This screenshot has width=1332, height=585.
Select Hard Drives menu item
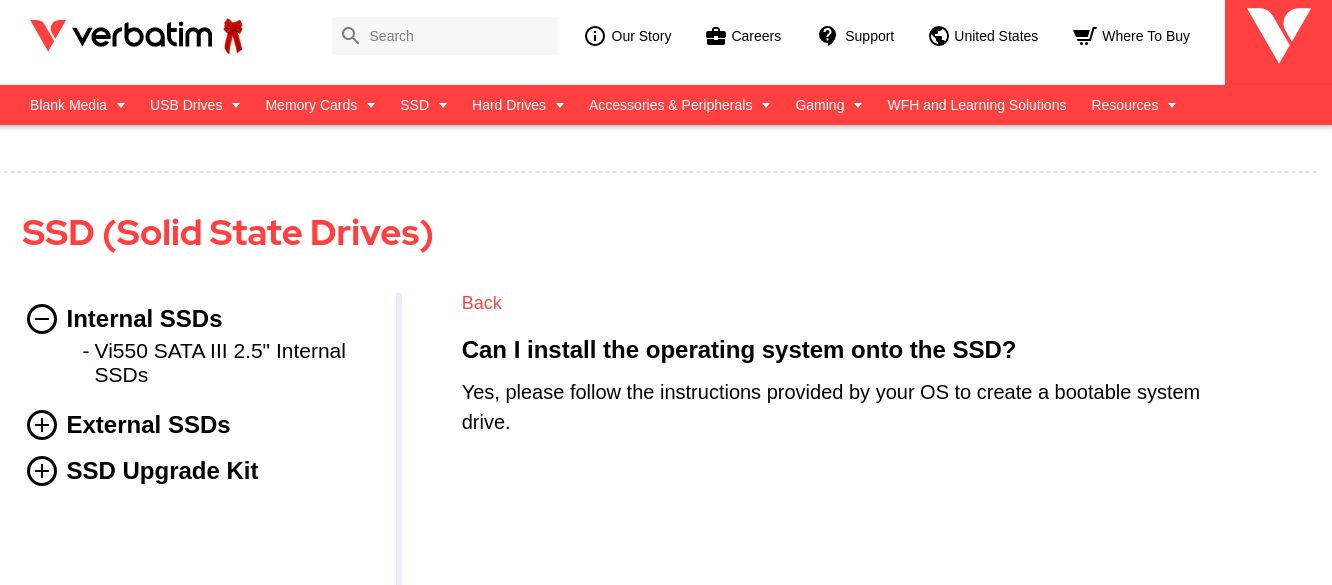(x=509, y=105)
